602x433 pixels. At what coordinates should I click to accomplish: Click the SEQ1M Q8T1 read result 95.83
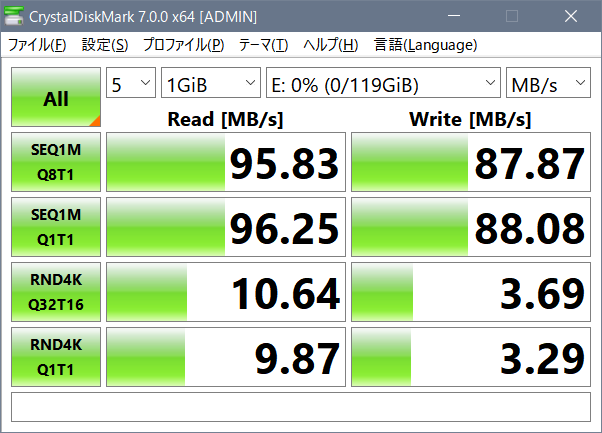point(226,162)
